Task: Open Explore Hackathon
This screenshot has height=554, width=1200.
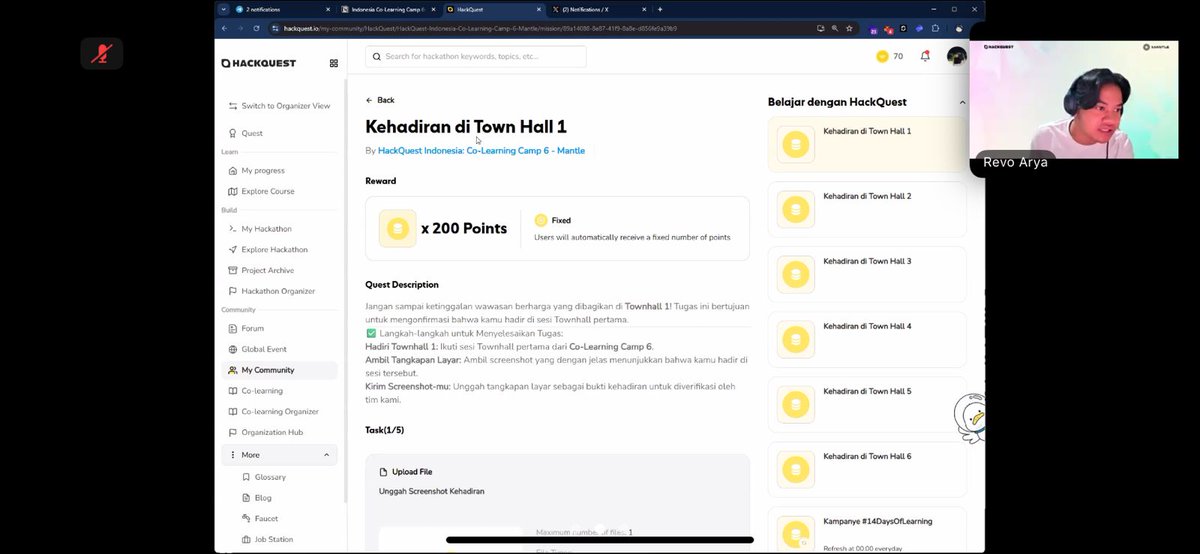Action: tap(279, 250)
